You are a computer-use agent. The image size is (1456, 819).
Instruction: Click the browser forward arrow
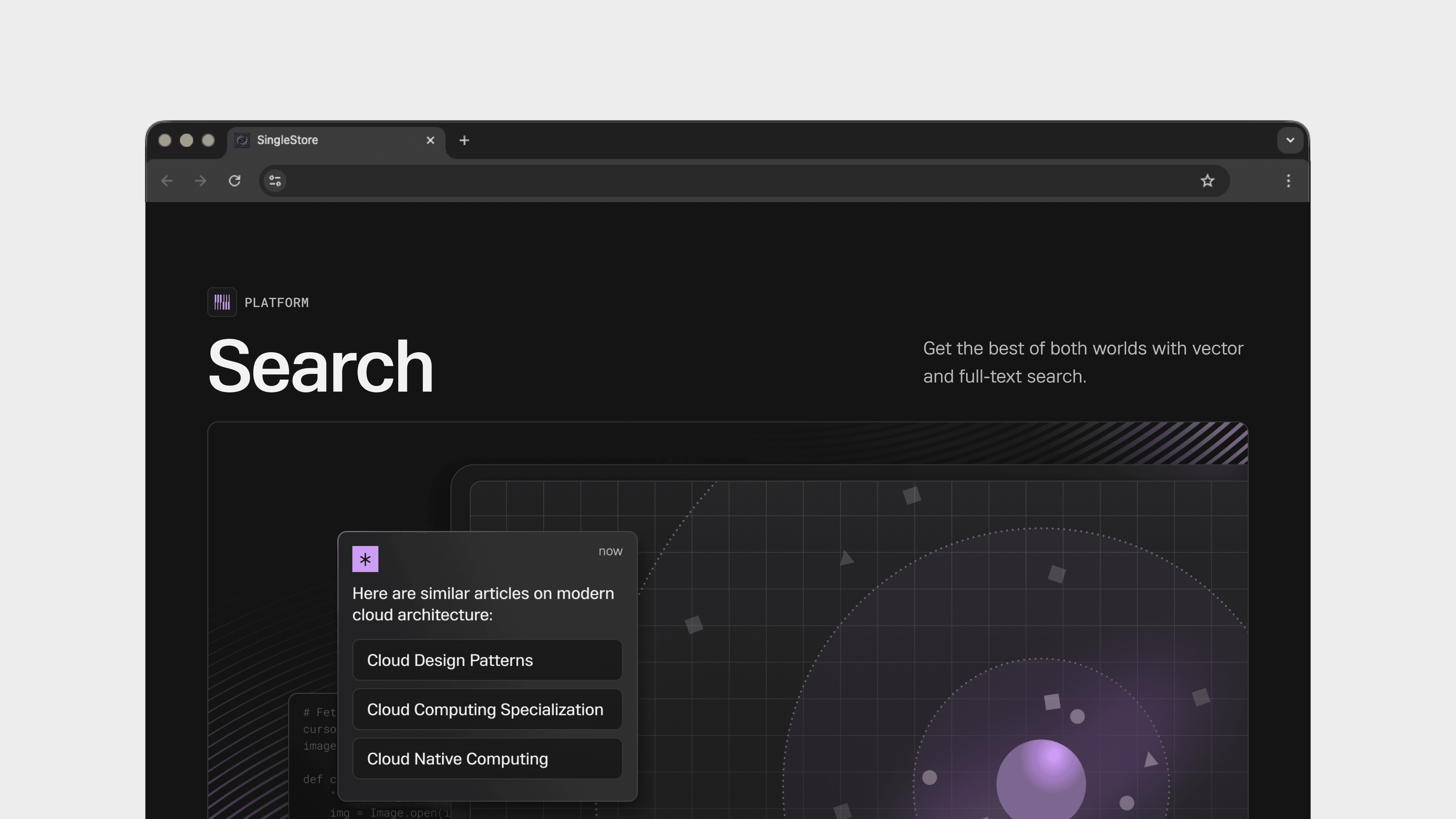pos(201,181)
